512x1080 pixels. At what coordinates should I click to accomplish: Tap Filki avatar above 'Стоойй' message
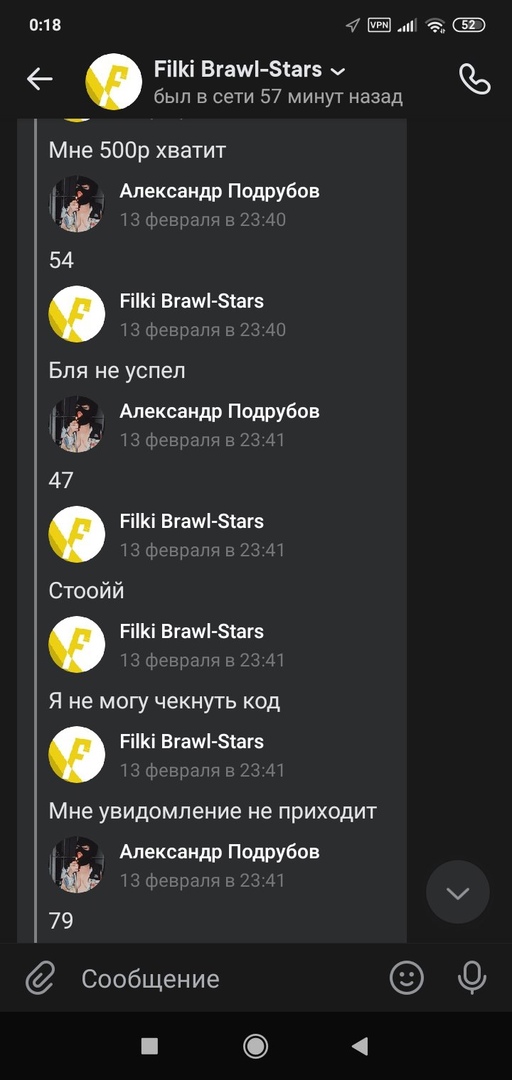[x=76, y=534]
